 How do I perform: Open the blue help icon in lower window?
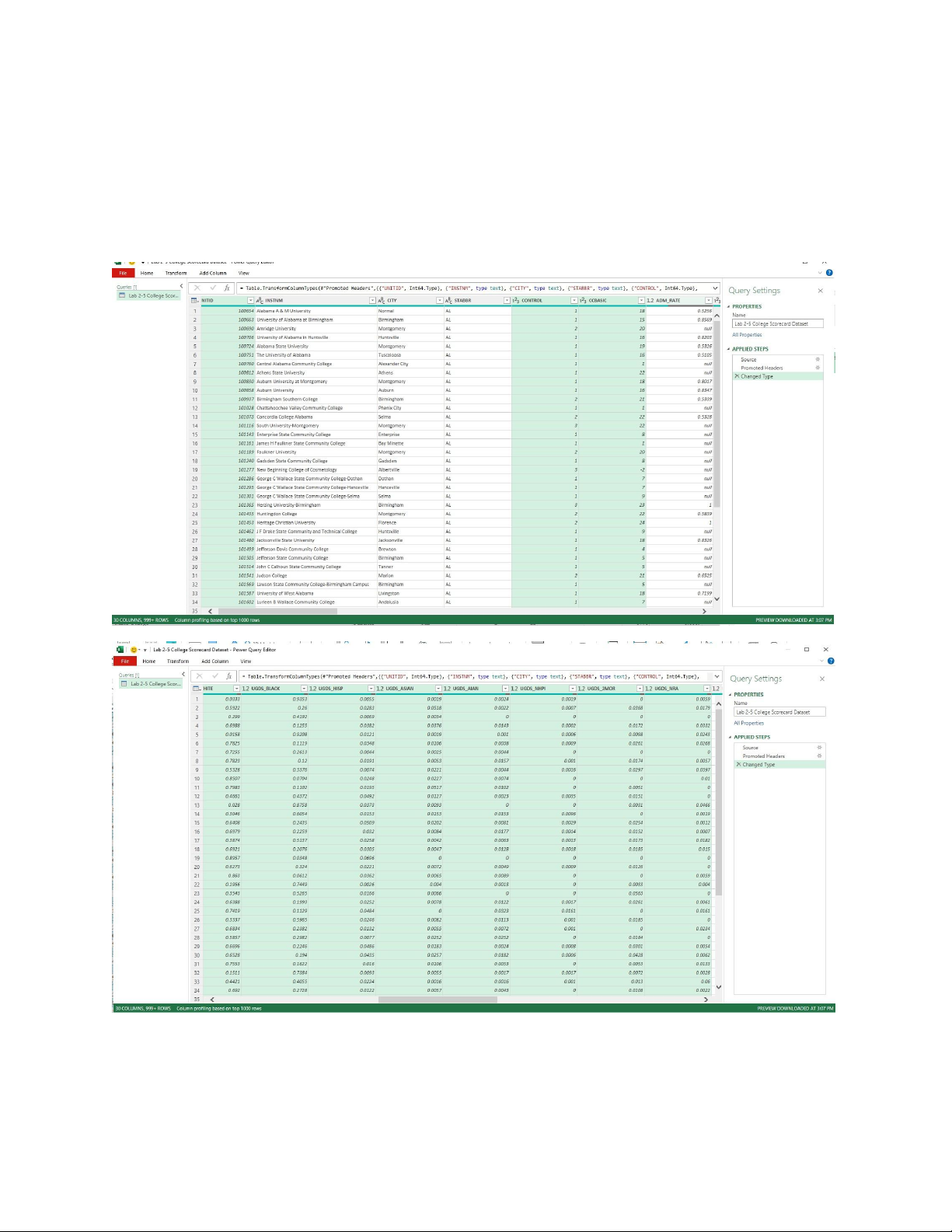[831, 661]
